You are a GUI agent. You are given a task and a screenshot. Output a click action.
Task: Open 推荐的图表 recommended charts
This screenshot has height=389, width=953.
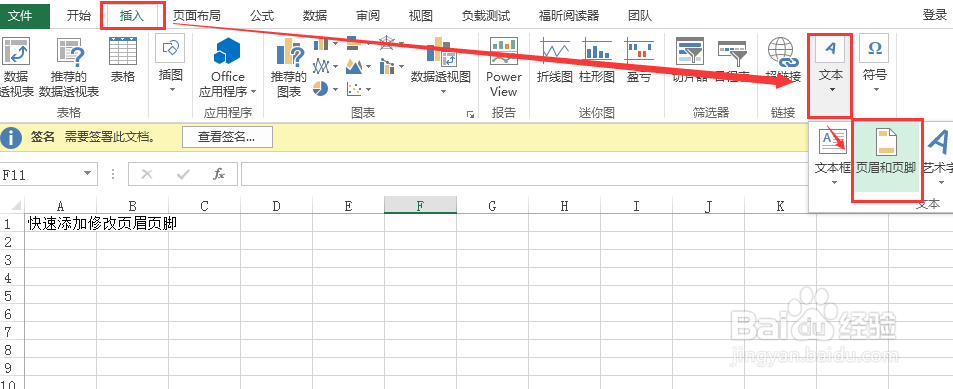click(289, 67)
